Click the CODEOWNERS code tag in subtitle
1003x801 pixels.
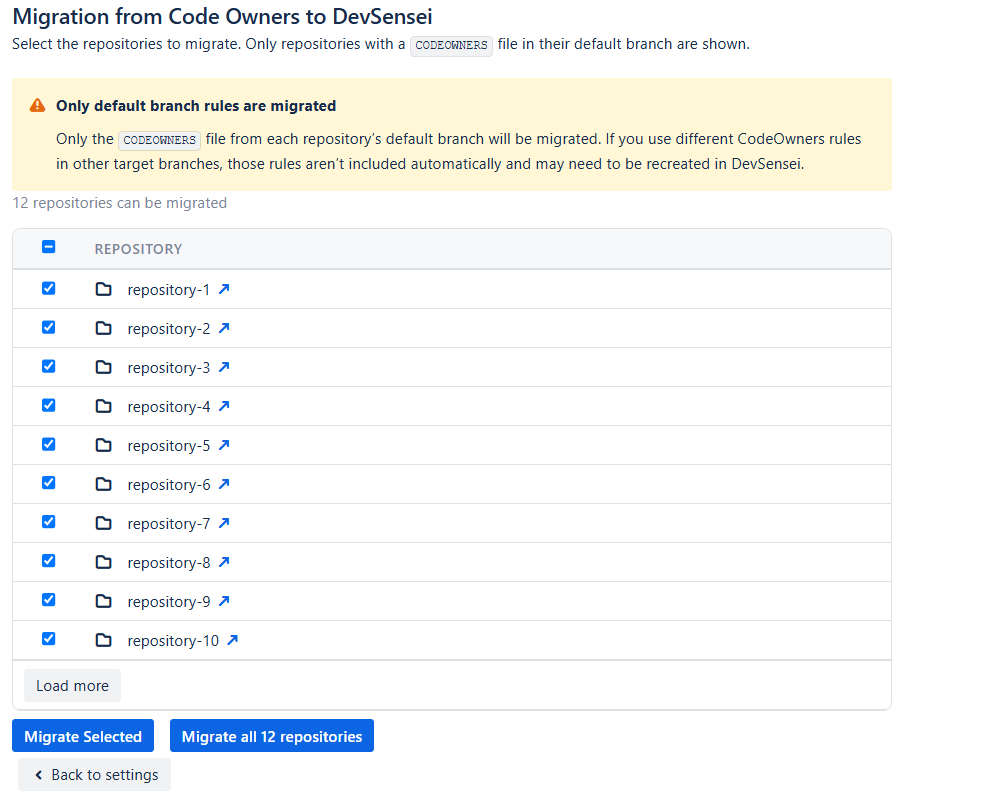click(x=452, y=45)
